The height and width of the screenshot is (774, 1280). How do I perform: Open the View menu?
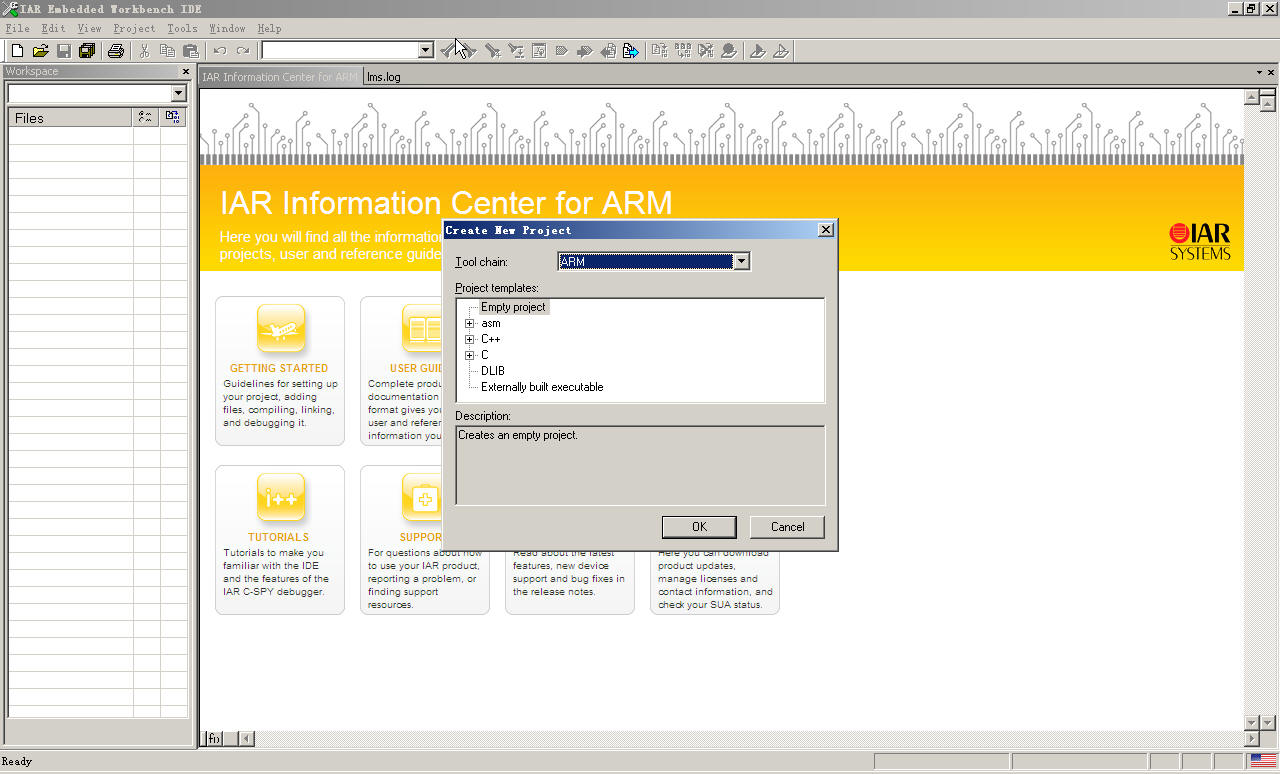89,28
